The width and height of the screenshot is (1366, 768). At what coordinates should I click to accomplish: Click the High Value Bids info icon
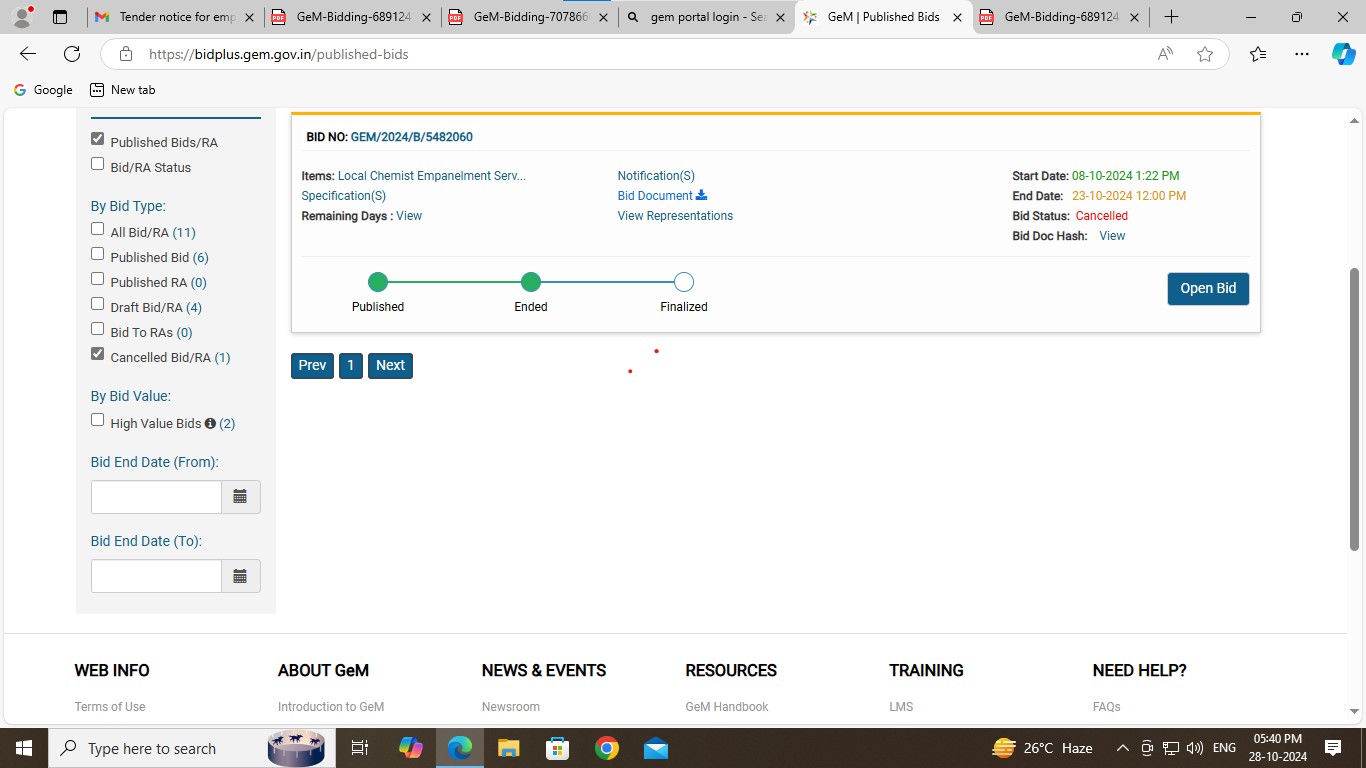click(x=210, y=424)
